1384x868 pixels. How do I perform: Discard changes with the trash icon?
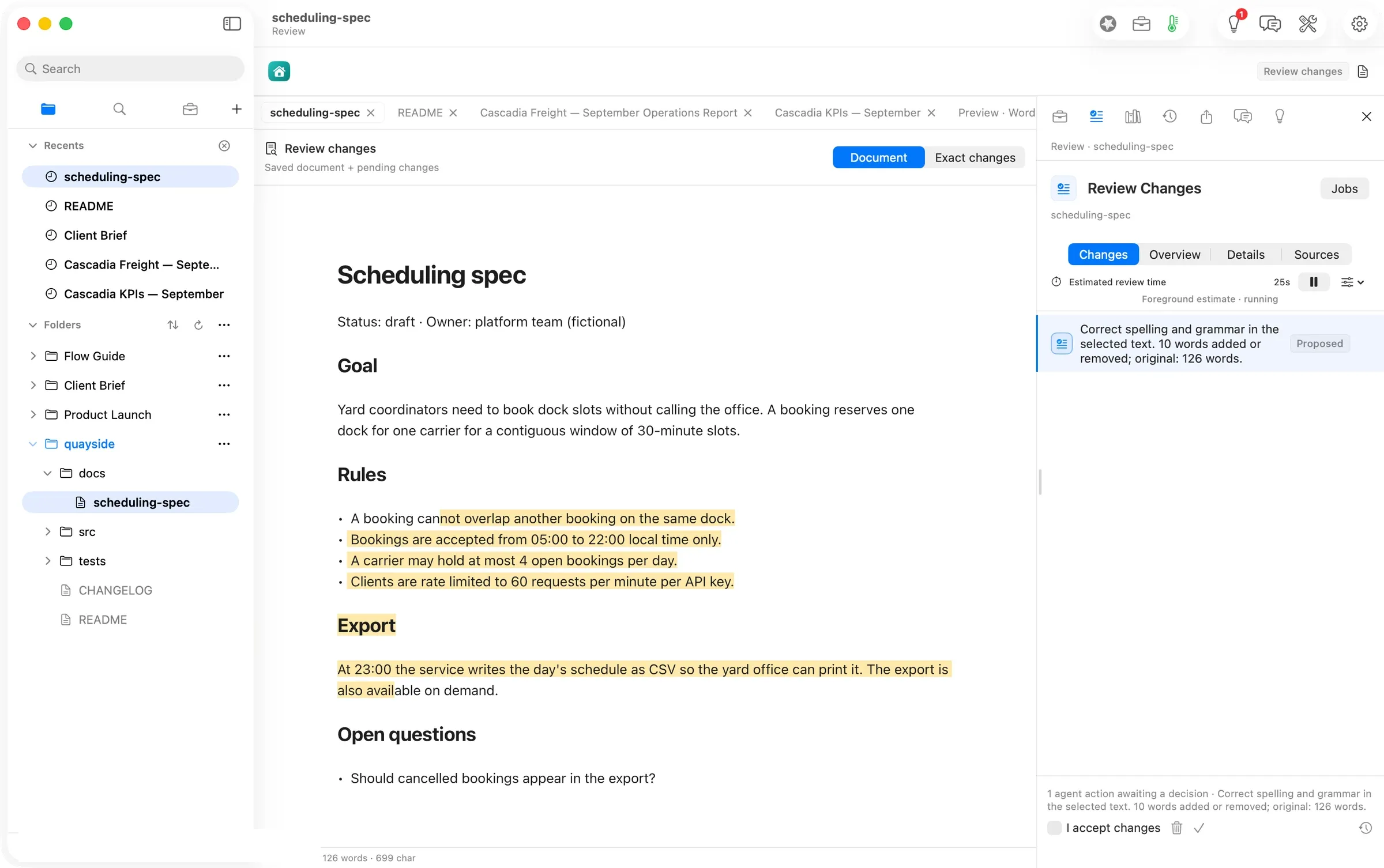click(1176, 828)
